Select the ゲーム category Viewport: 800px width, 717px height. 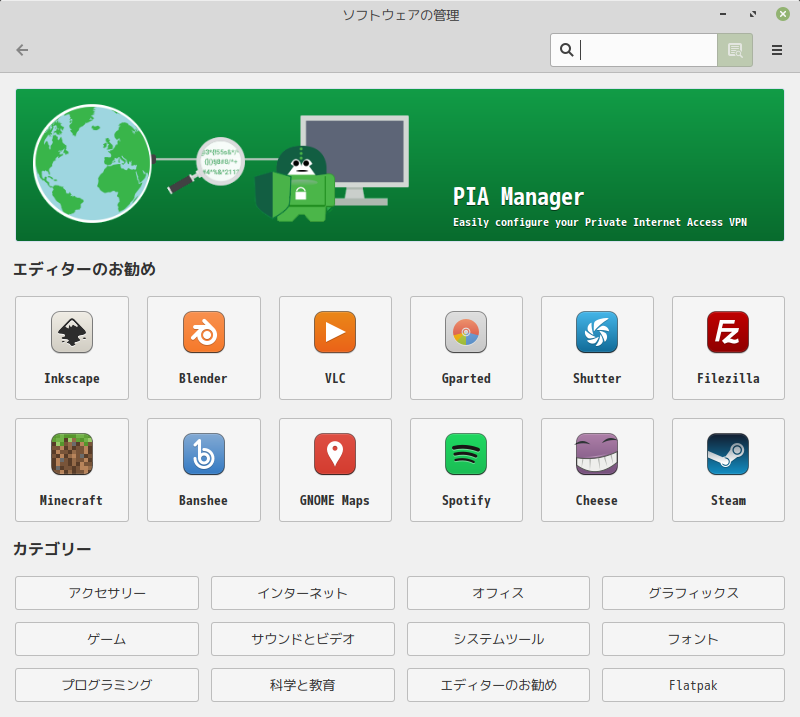pyautogui.click(x=107, y=639)
